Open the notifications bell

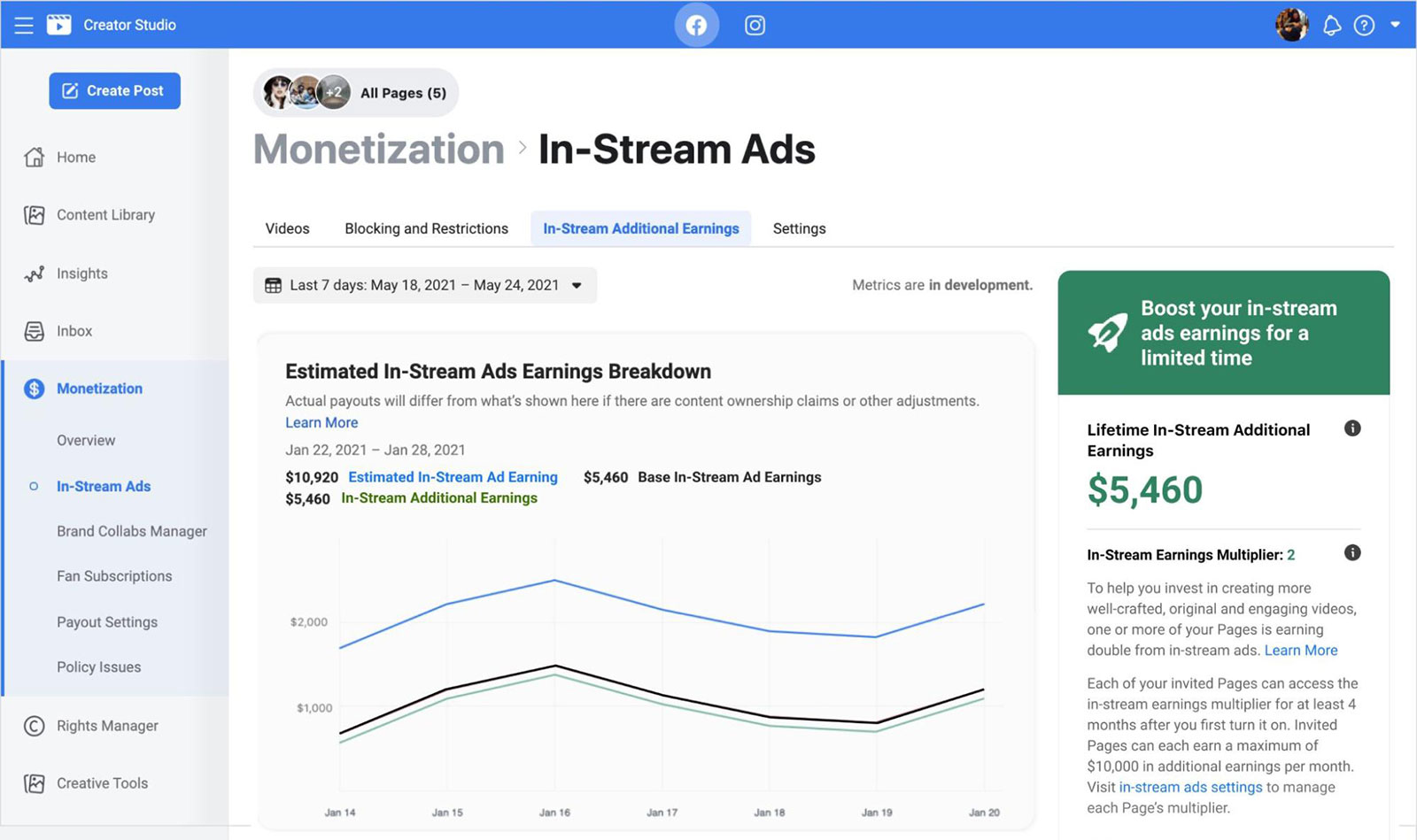coord(1331,26)
